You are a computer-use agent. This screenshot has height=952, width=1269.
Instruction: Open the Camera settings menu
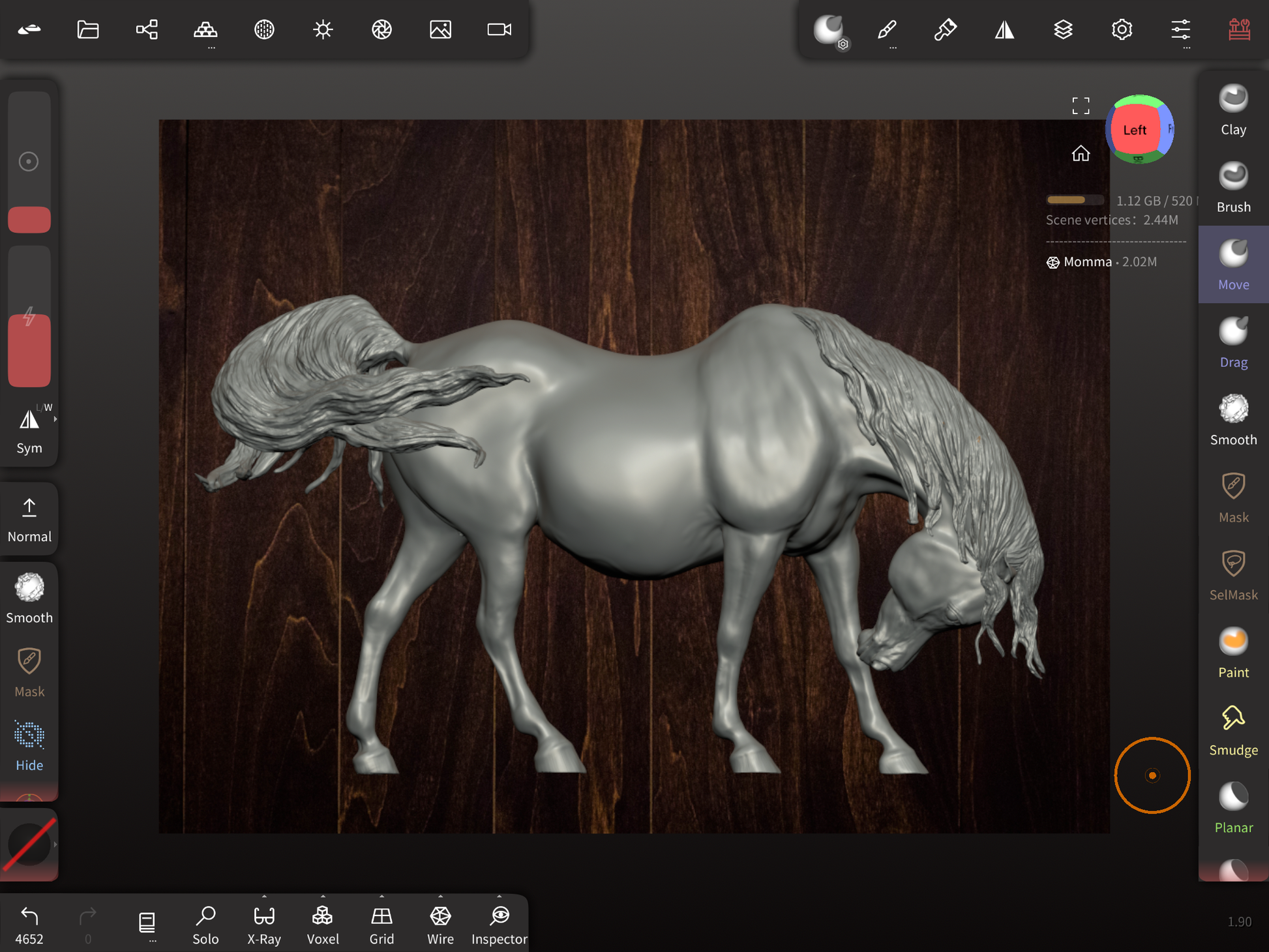[499, 29]
